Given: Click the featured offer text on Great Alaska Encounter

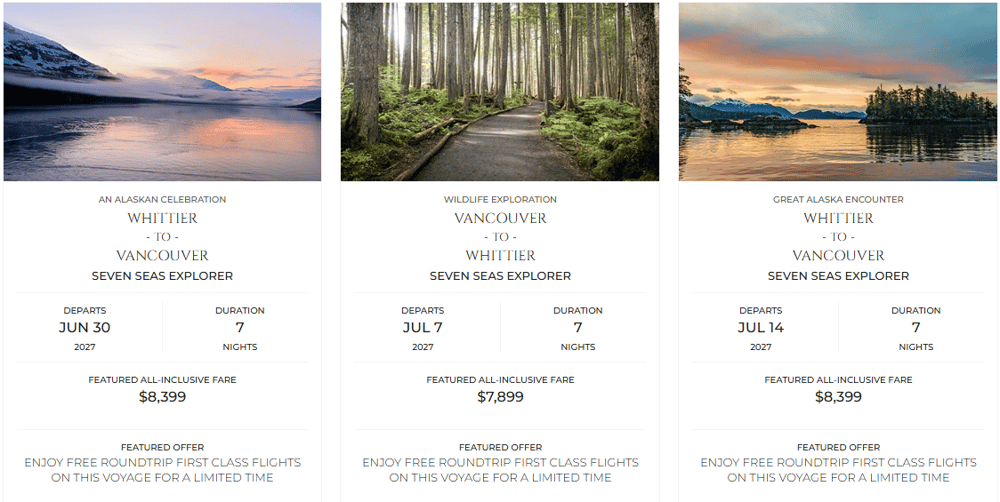Looking at the screenshot, I should (x=838, y=469).
